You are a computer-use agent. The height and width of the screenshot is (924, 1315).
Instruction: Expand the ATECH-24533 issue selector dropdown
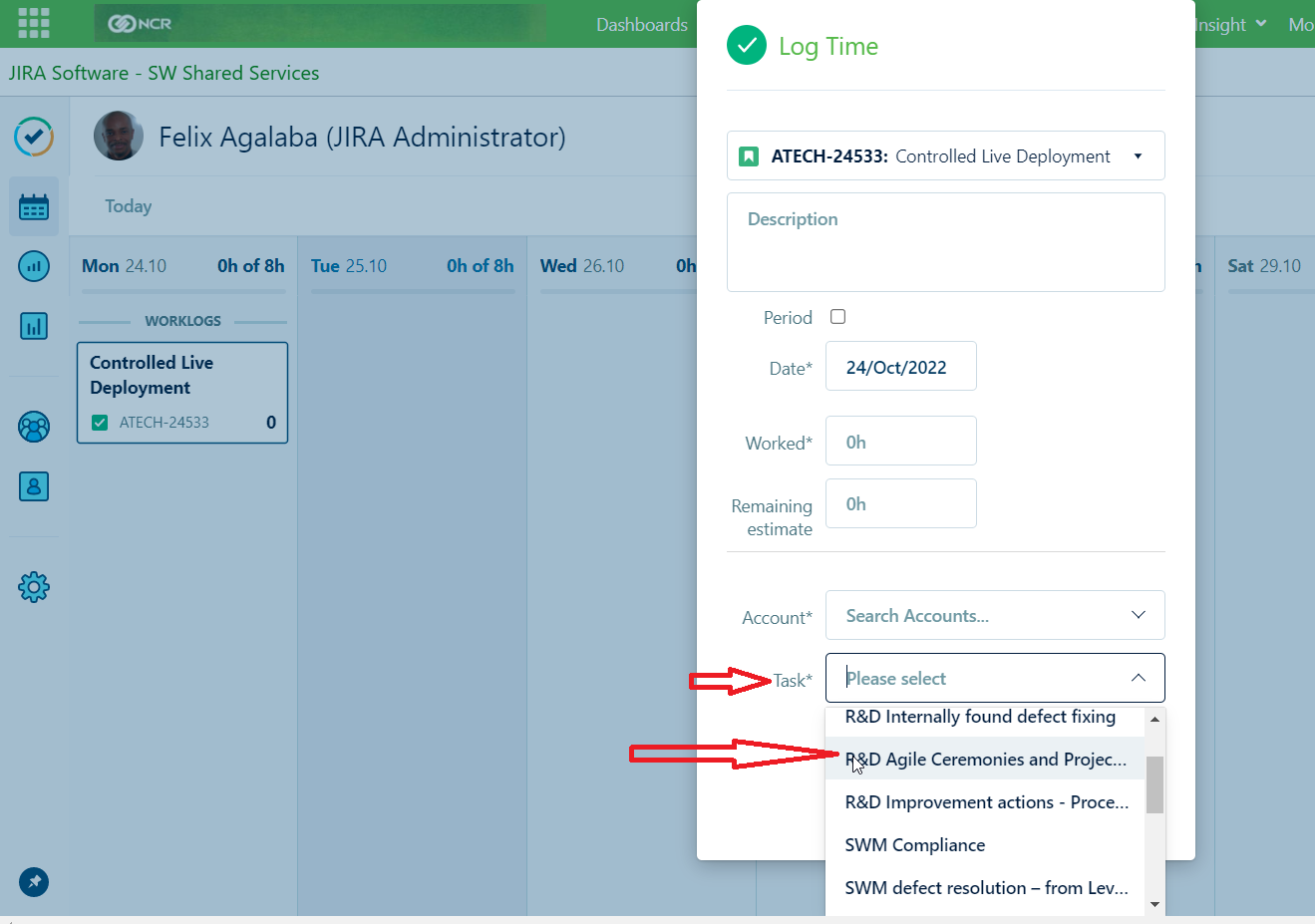[x=1138, y=156]
